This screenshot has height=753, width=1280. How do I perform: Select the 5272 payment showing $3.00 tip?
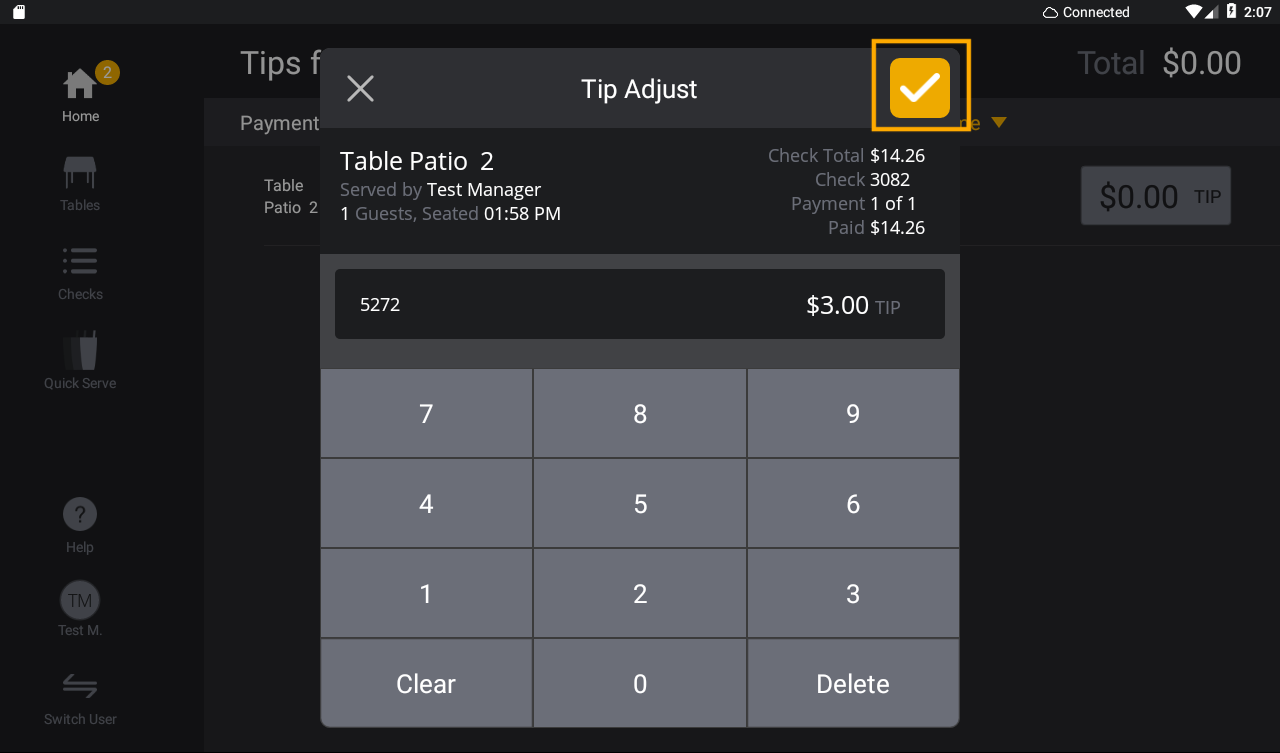(x=640, y=303)
